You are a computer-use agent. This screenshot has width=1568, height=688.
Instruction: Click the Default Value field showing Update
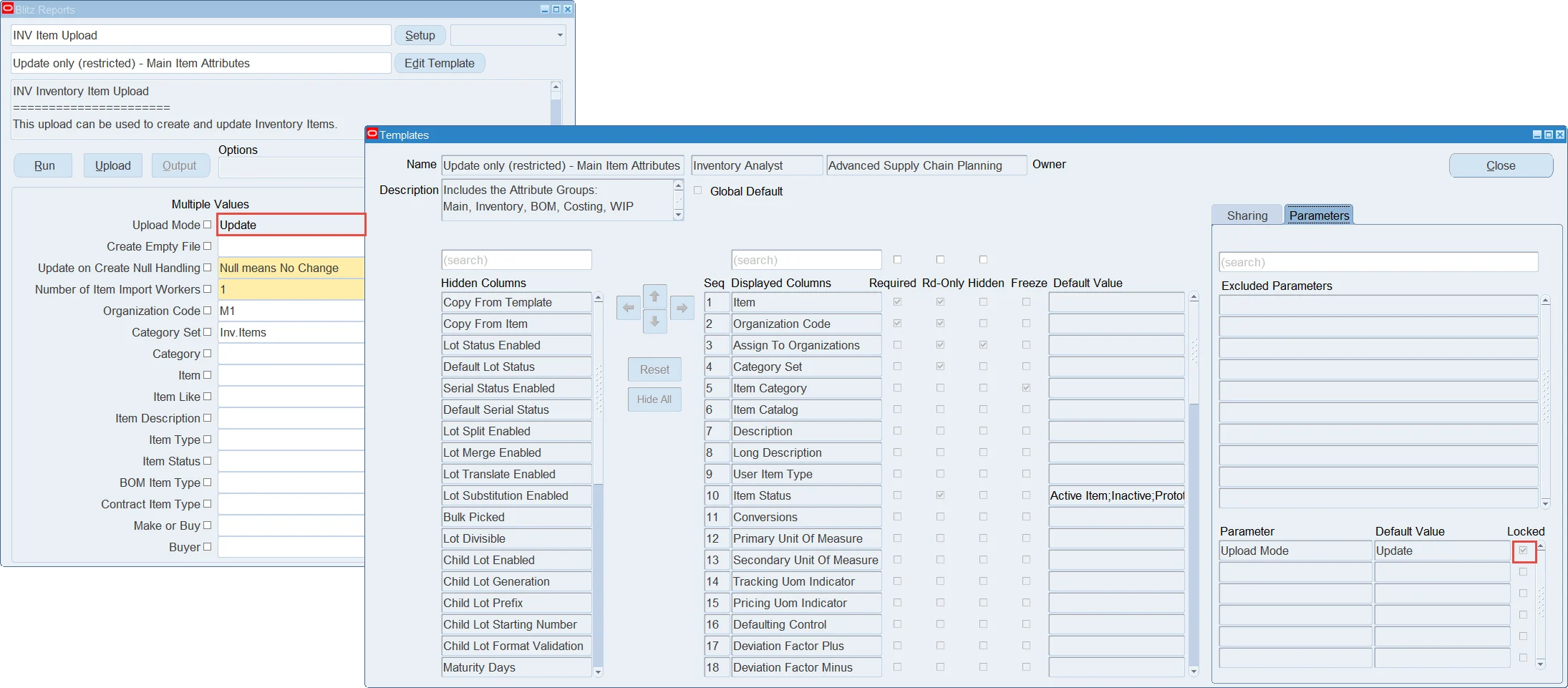click(1442, 551)
